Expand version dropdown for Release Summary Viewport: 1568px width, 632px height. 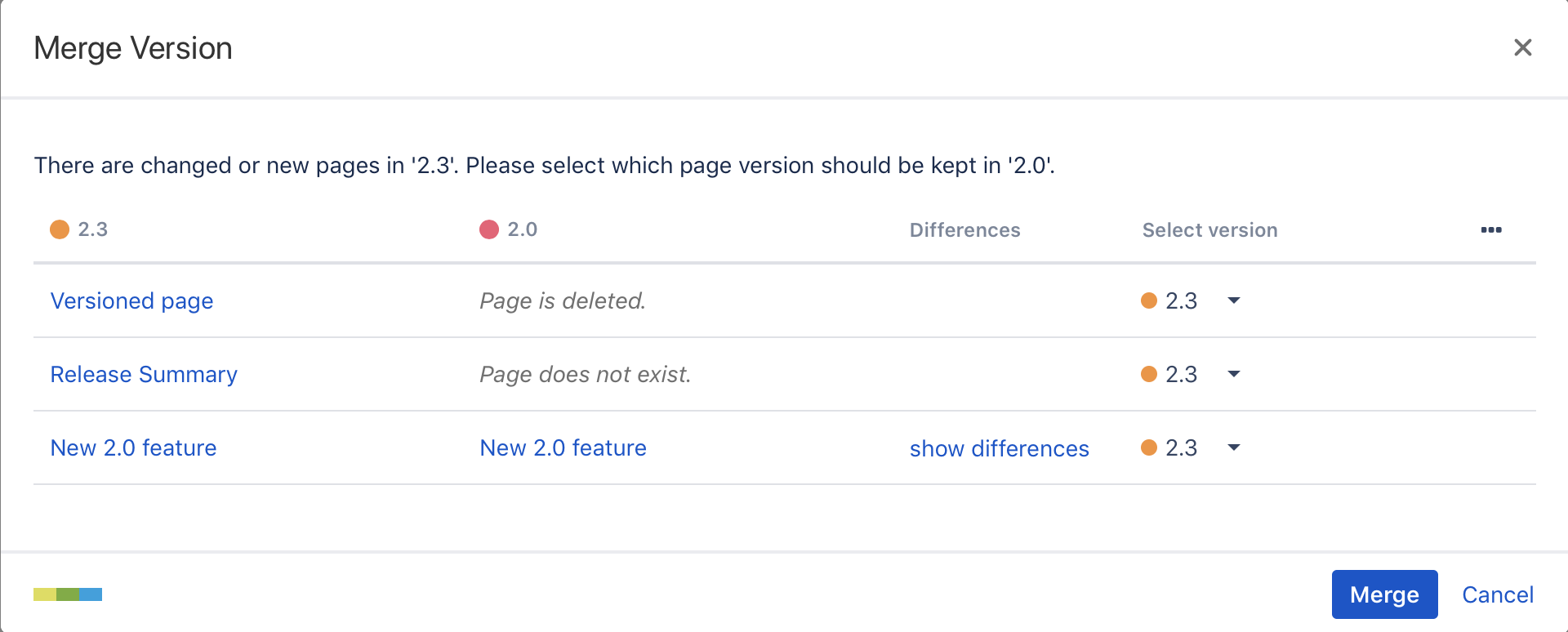click(1234, 374)
